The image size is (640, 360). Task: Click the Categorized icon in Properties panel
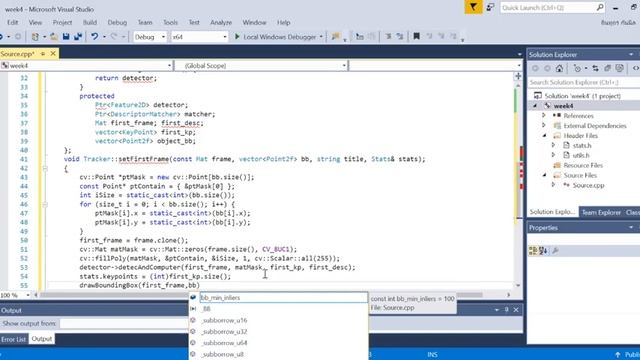pyautogui.click(x=533, y=250)
